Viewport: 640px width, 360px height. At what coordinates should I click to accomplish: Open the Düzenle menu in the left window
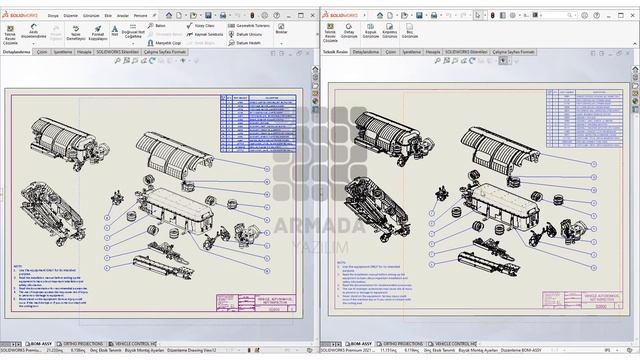[71, 16]
